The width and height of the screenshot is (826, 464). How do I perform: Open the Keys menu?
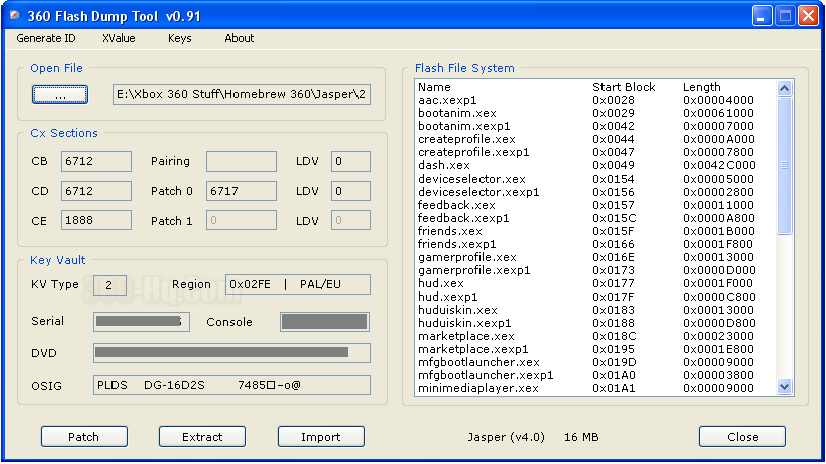[180, 38]
